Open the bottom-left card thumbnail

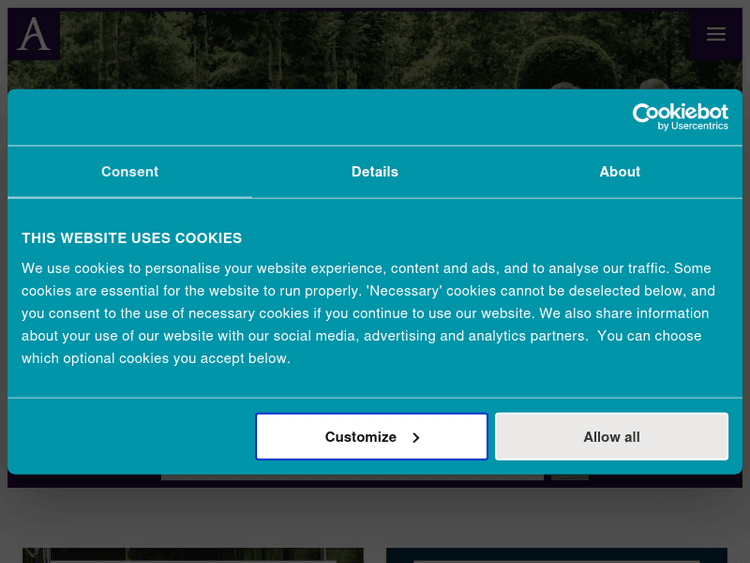(x=193, y=554)
